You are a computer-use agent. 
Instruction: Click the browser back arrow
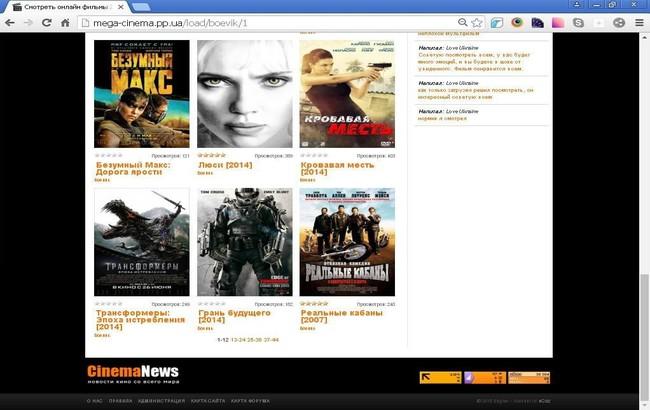coord(12,22)
